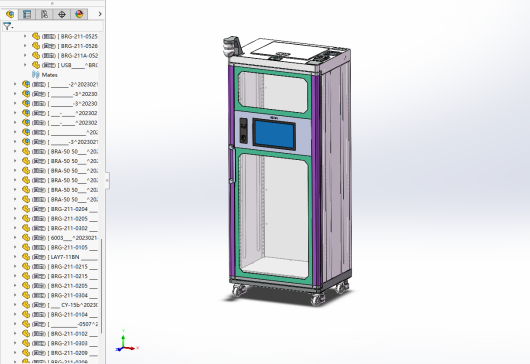Show more manager tabs with the chevron
The image size is (530, 364).
100,14
